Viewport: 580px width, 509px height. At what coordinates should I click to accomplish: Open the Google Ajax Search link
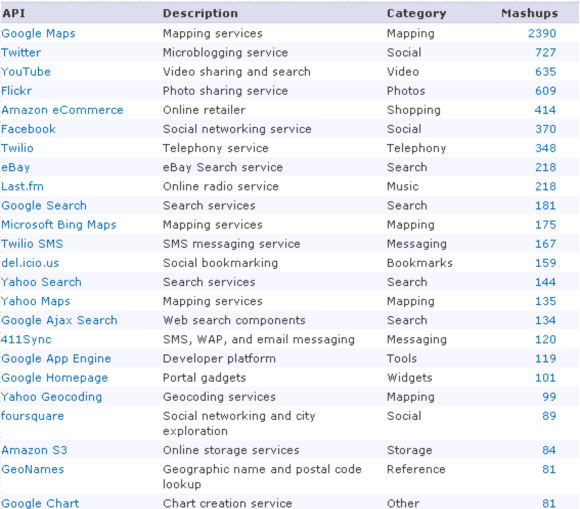coord(60,320)
